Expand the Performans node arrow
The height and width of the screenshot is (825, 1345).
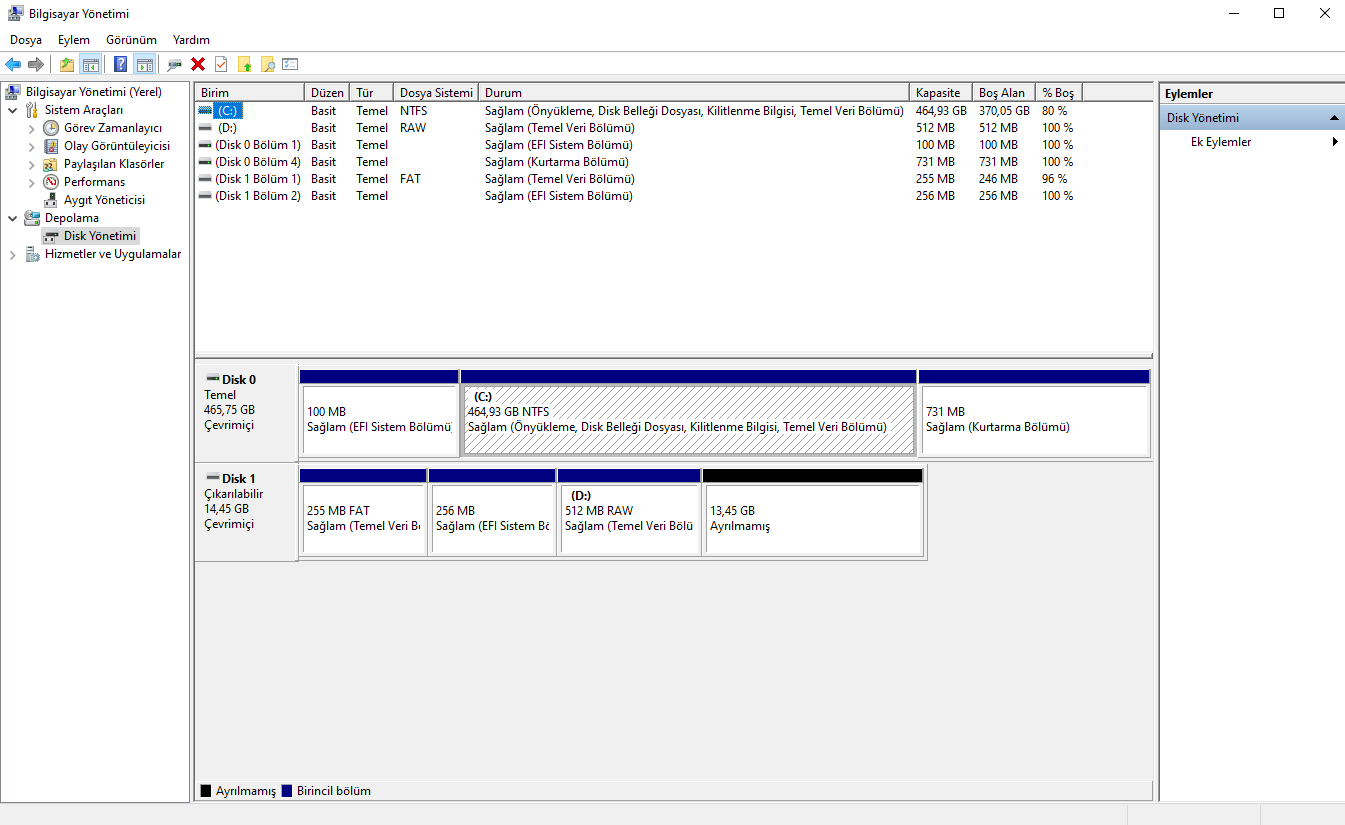tap(31, 182)
